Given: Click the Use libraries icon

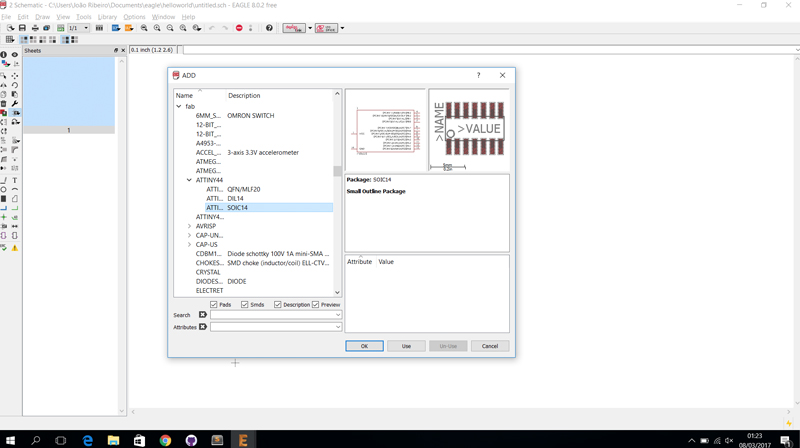Looking at the screenshot, I should (99, 28).
